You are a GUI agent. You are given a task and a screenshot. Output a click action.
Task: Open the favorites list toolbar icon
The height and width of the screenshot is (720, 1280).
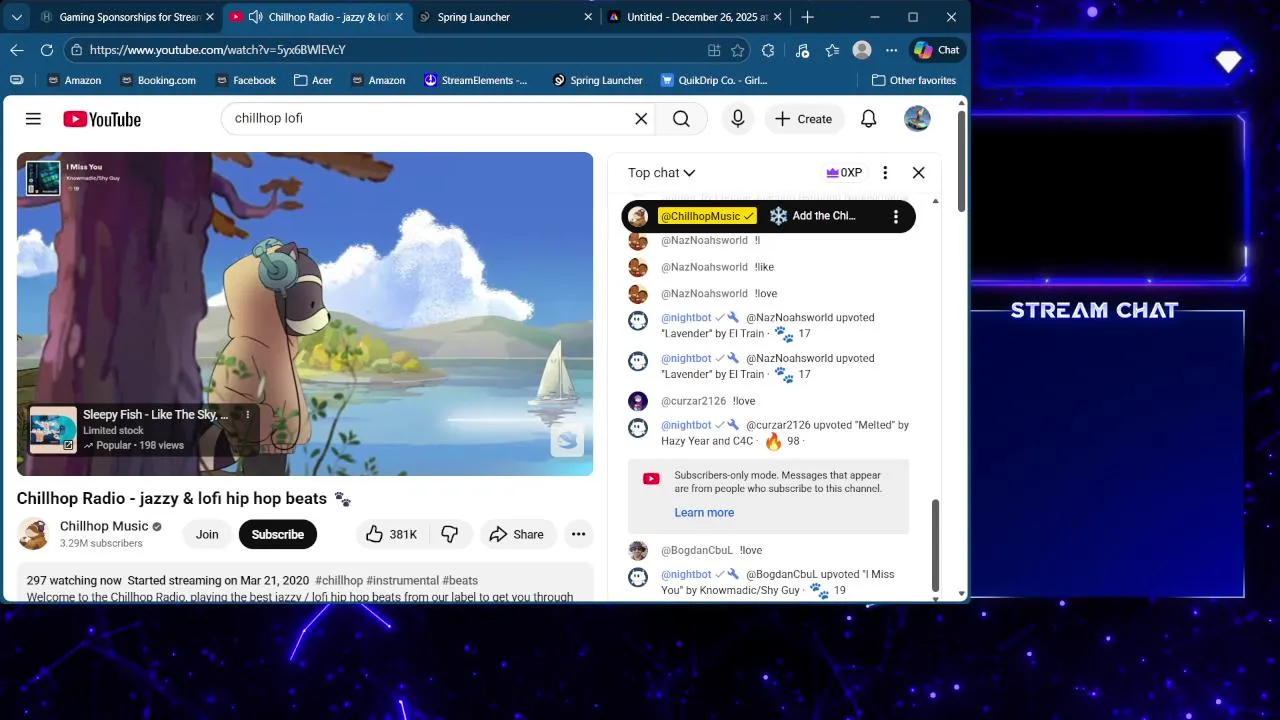pyautogui.click(x=832, y=50)
